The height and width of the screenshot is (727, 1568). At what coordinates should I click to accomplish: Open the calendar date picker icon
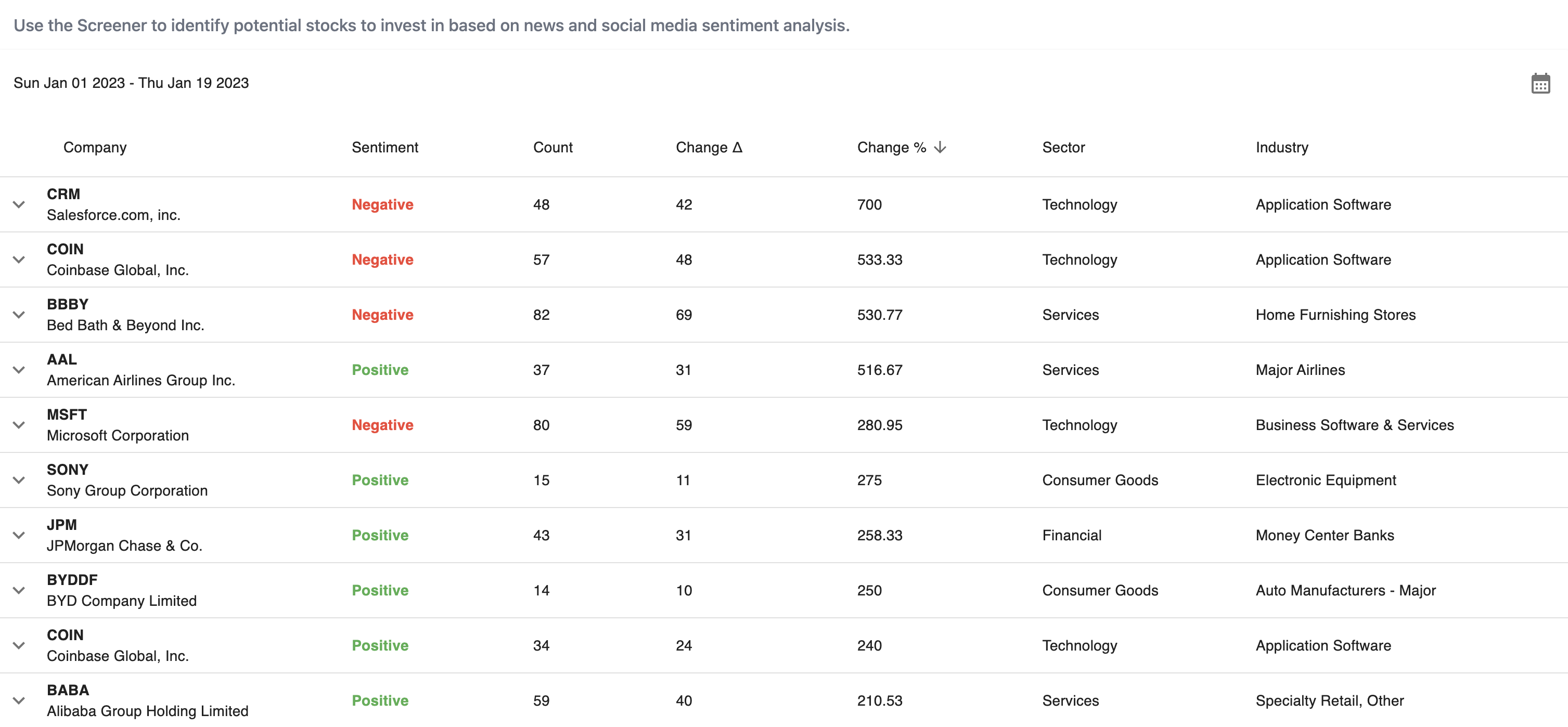point(1540,83)
